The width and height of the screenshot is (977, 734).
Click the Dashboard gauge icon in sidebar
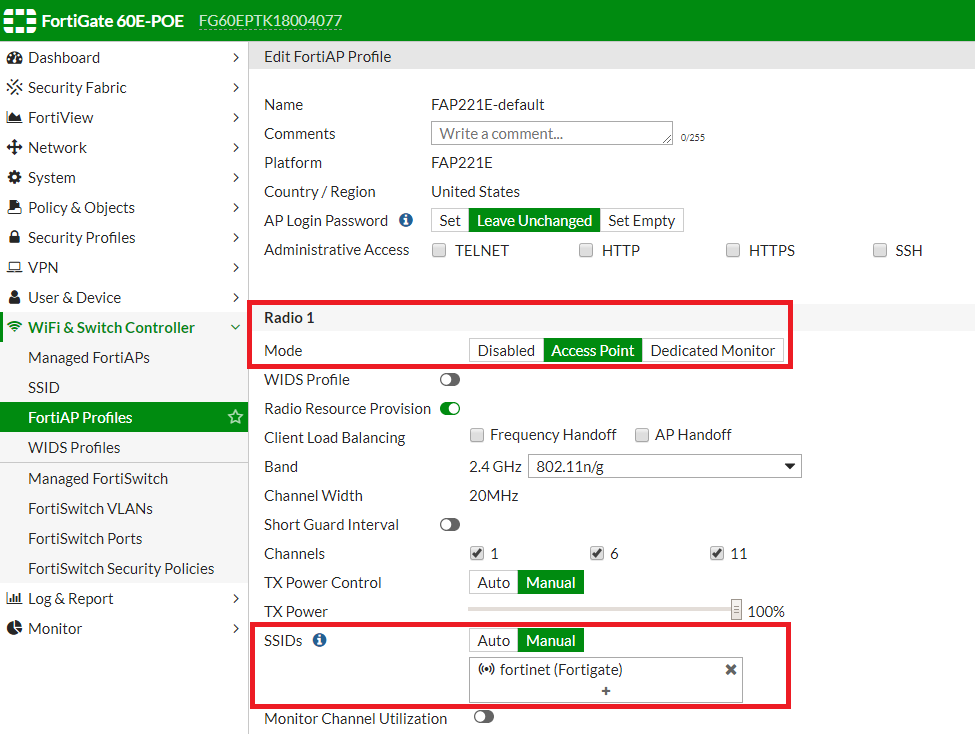pyautogui.click(x=14, y=58)
